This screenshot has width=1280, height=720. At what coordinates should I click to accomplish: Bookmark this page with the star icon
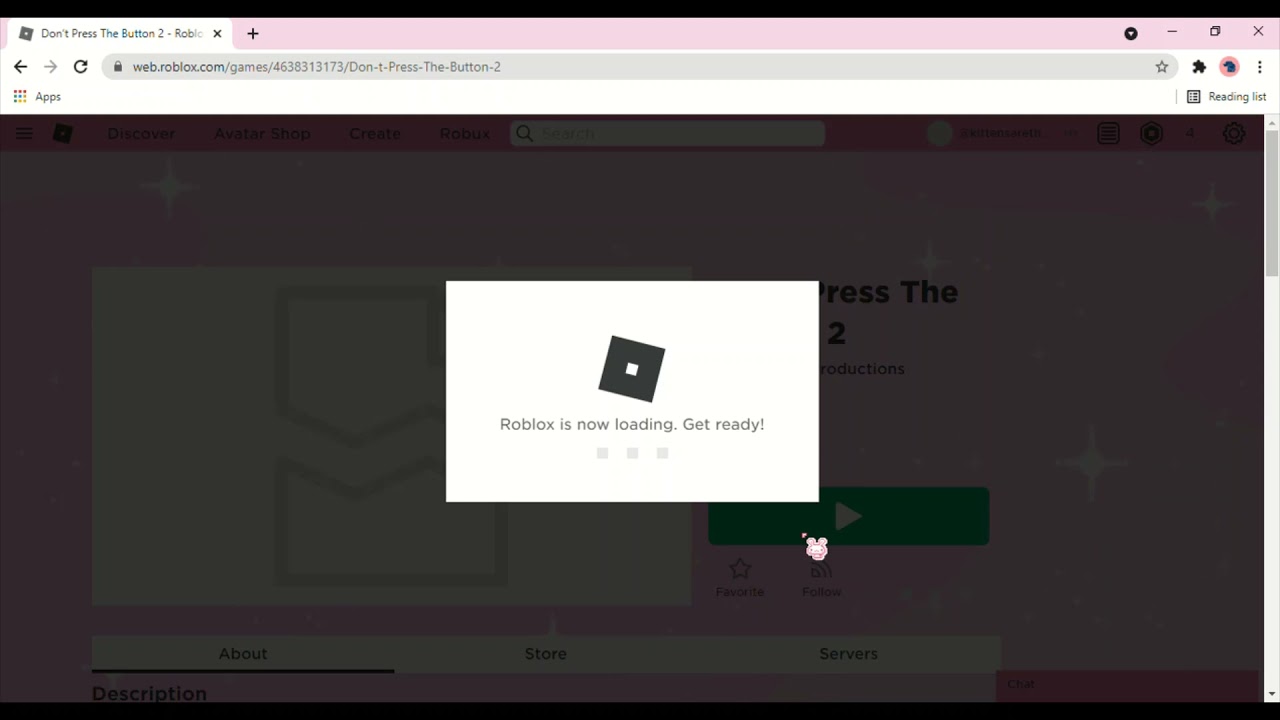tap(1161, 67)
